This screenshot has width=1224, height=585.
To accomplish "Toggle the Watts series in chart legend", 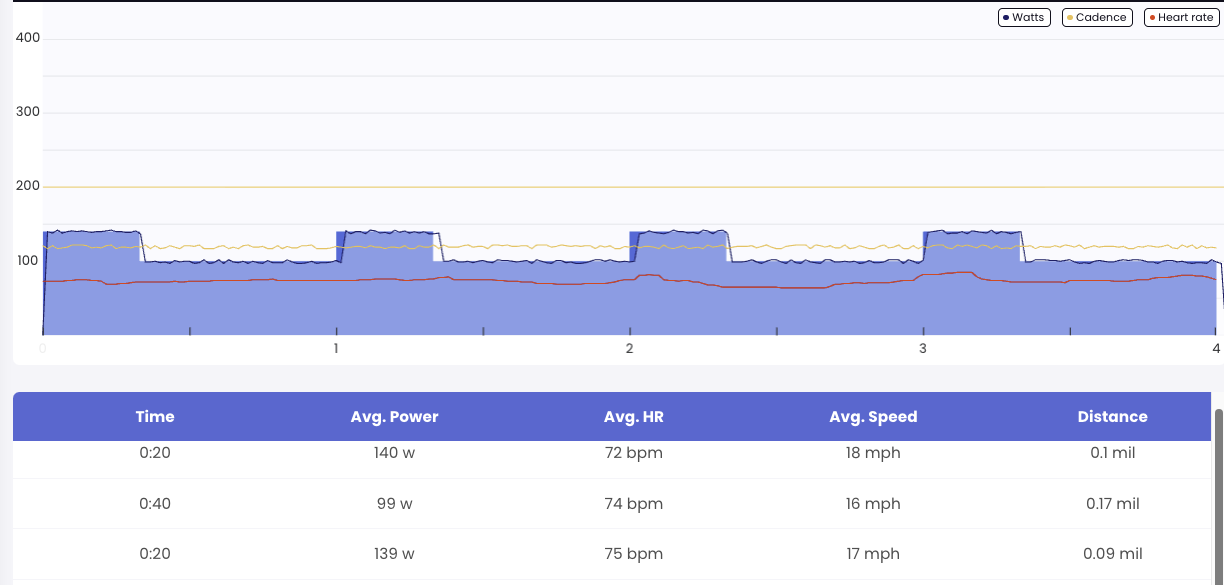I will (x=1024, y=17).
